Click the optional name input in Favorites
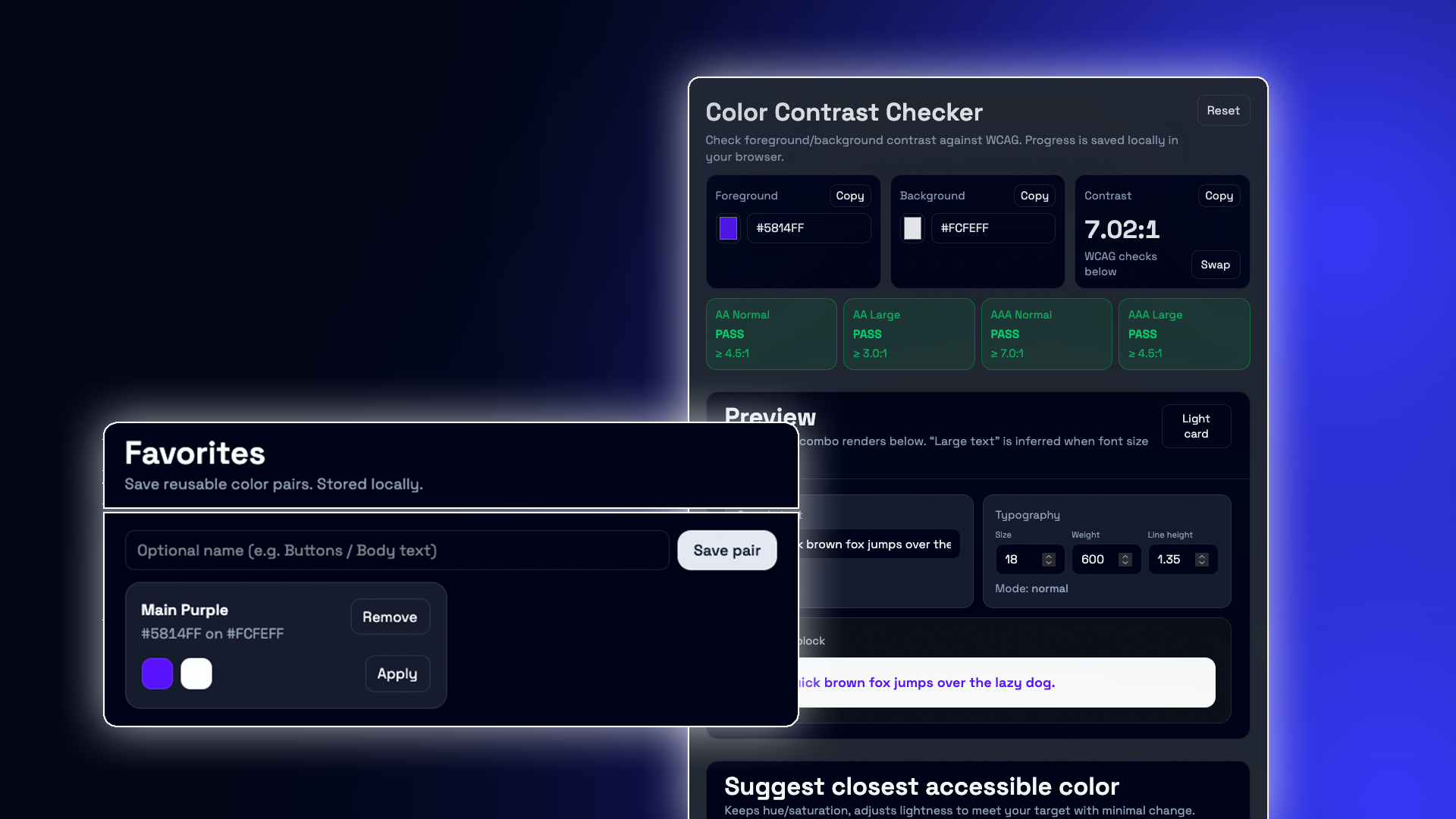This screenshot has width=1456, height=819. [397, 550]
